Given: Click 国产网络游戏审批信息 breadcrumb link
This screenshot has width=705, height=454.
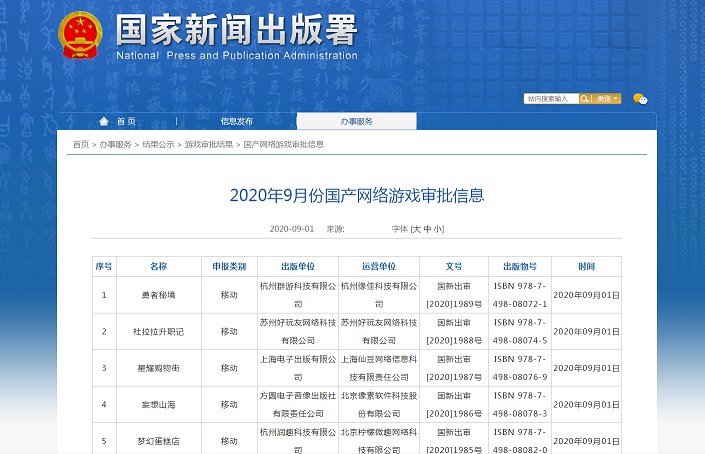Looking at the screenshot, I should tap(284, 144).
